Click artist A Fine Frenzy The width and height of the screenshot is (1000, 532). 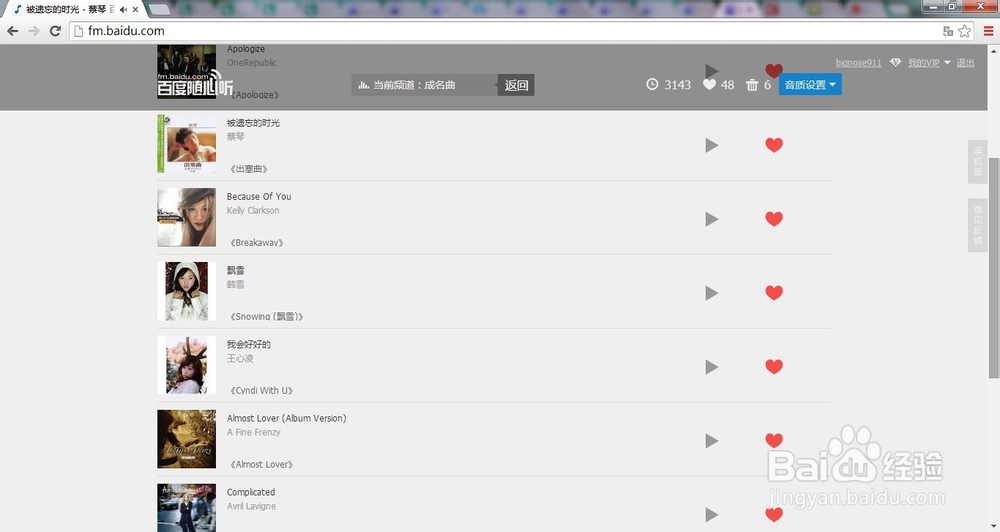254,432
